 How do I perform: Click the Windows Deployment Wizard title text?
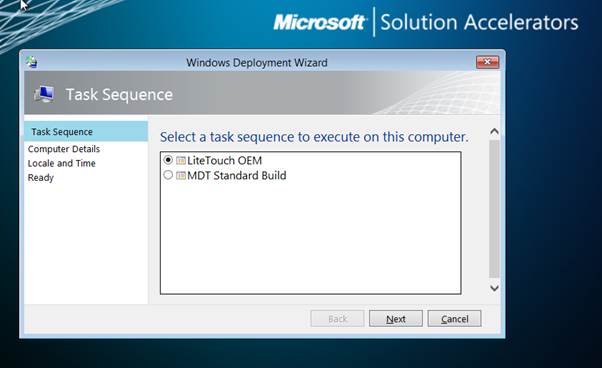pos(257,63)
